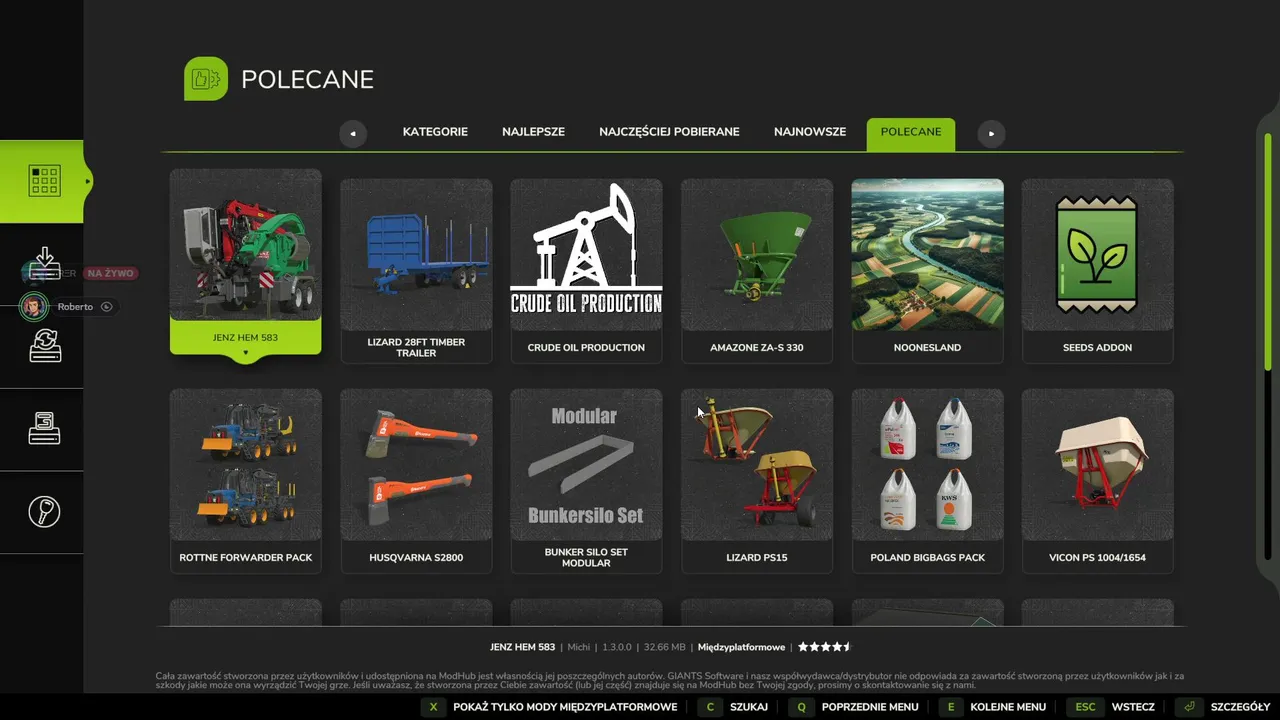The height and width of the screenshot is (720, 1280).
Task: Click the SZUKAJ button
Action: 749,707
